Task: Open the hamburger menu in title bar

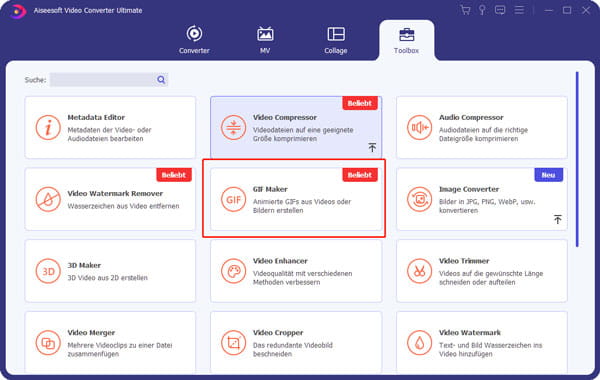Action: tap(519, 10)
